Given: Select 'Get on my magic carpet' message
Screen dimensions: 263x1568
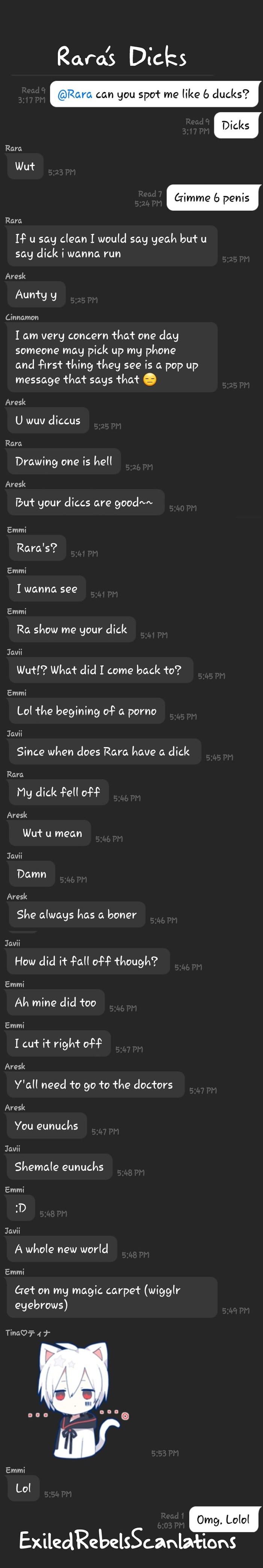Looking at the screenshot, I should (112, 1297).
